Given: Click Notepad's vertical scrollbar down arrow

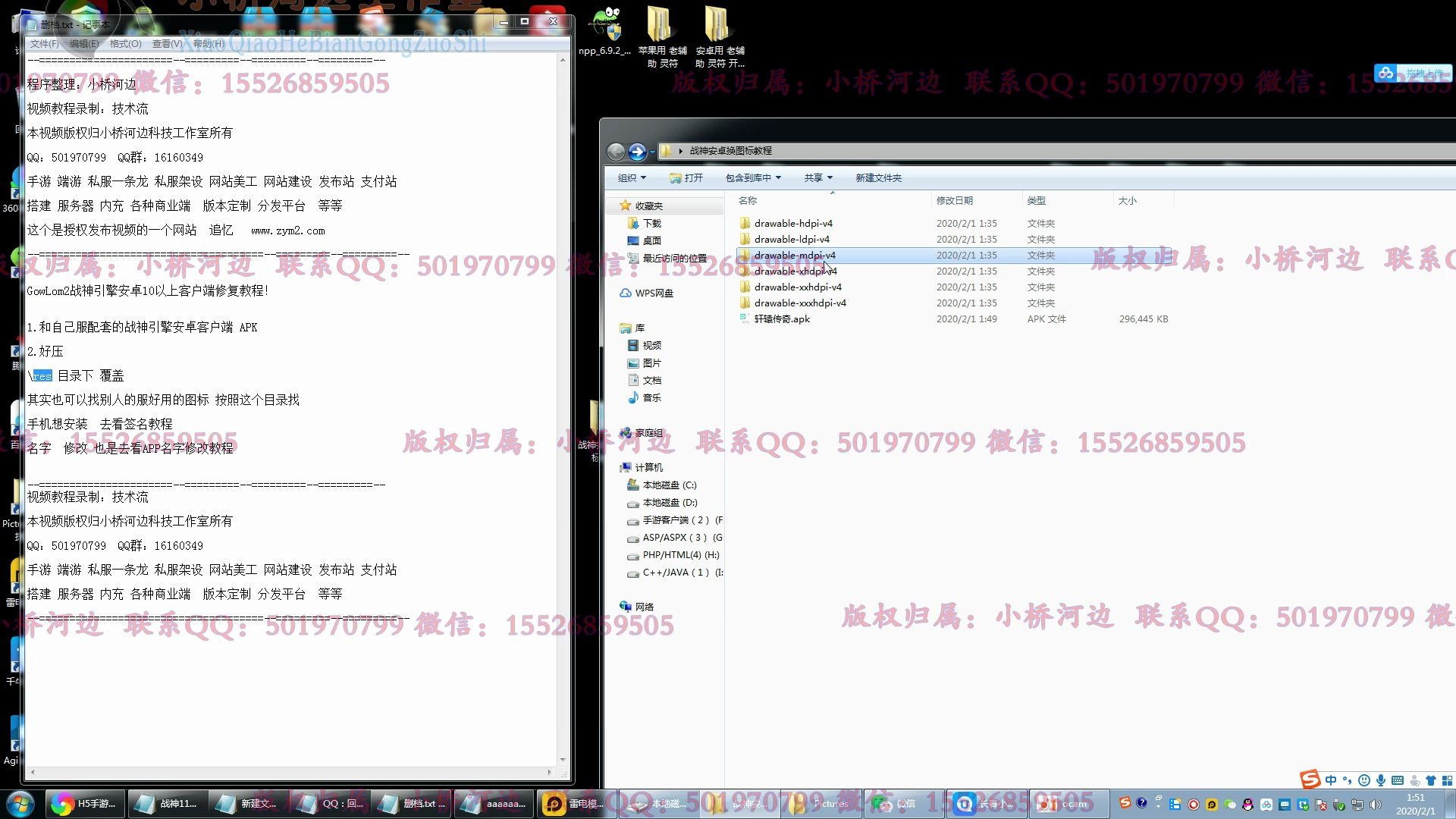Looking at the screenshot, I should pos(562,759).
